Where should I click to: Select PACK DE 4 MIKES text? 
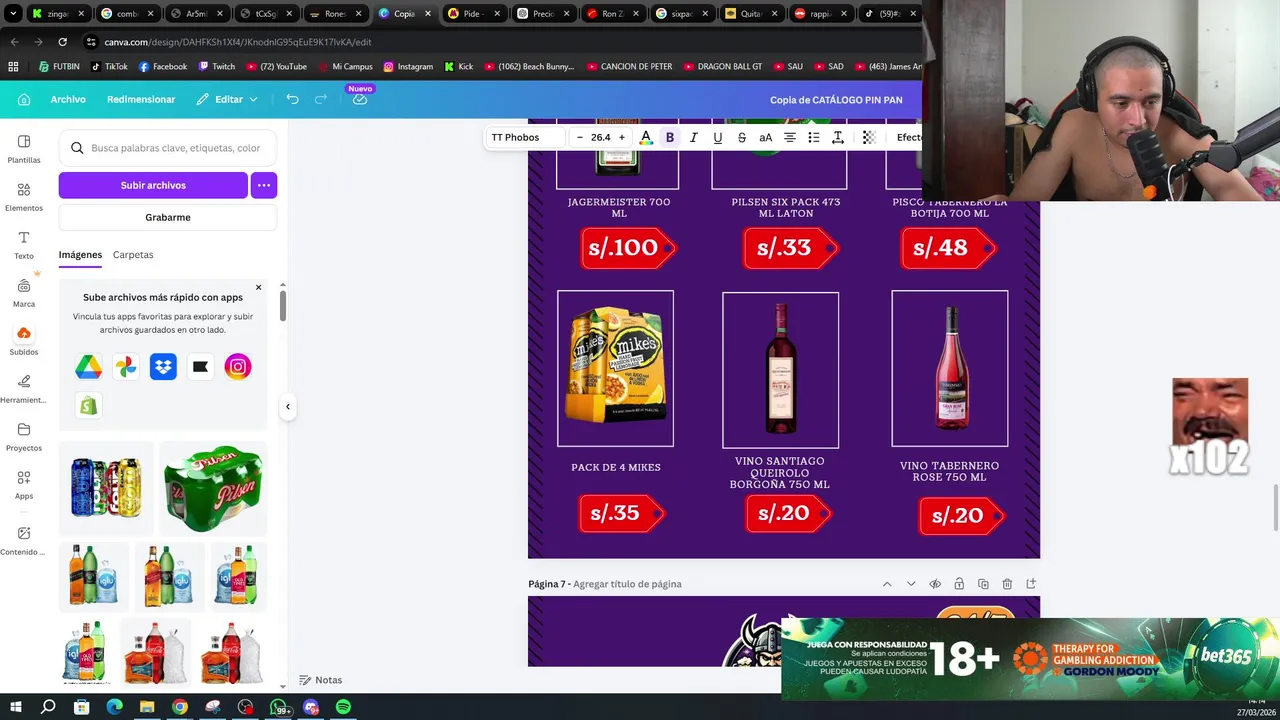(616, 467)
